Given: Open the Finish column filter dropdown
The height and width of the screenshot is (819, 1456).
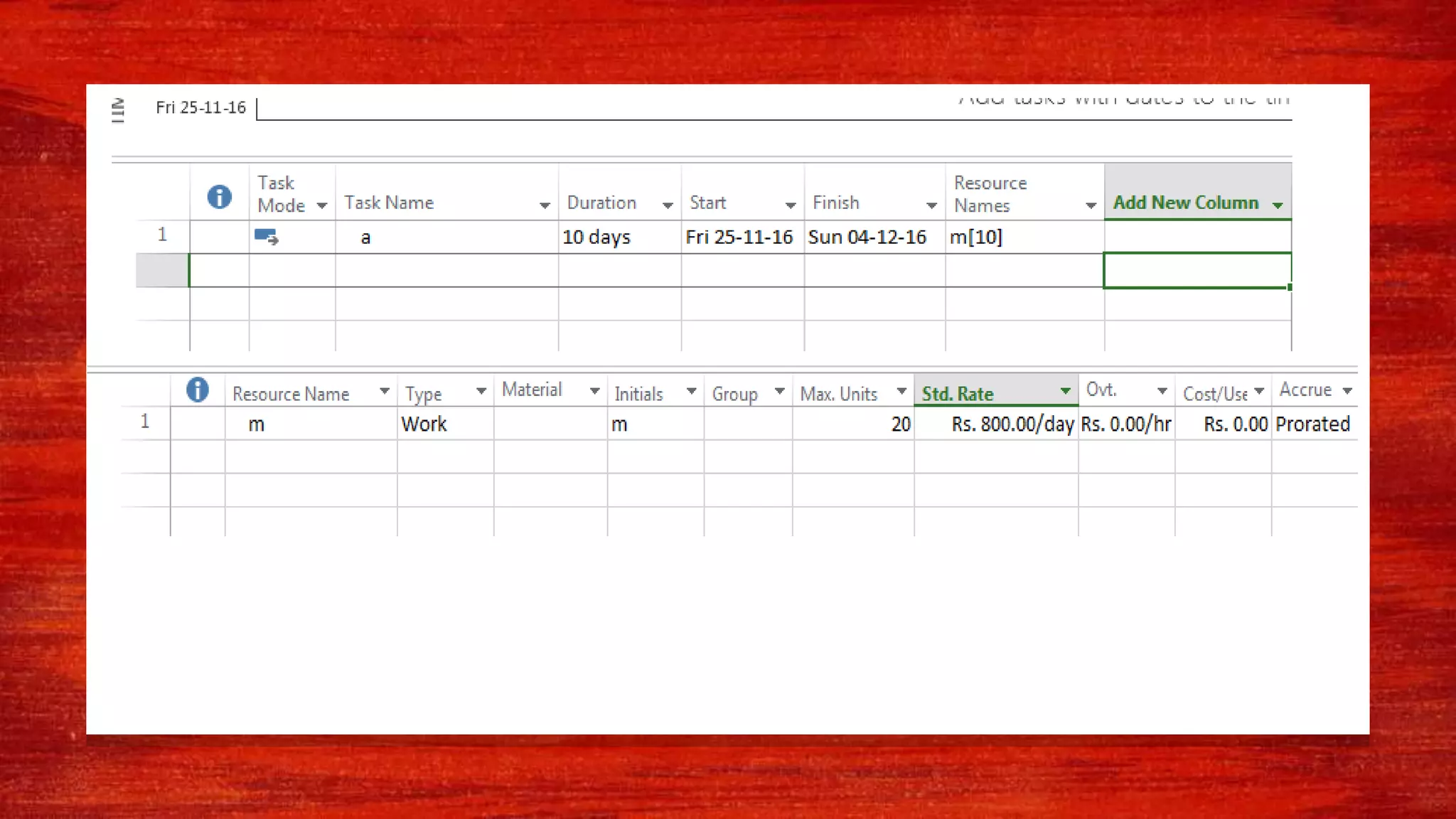Looking at the screenshot, I should click(931, 205).
